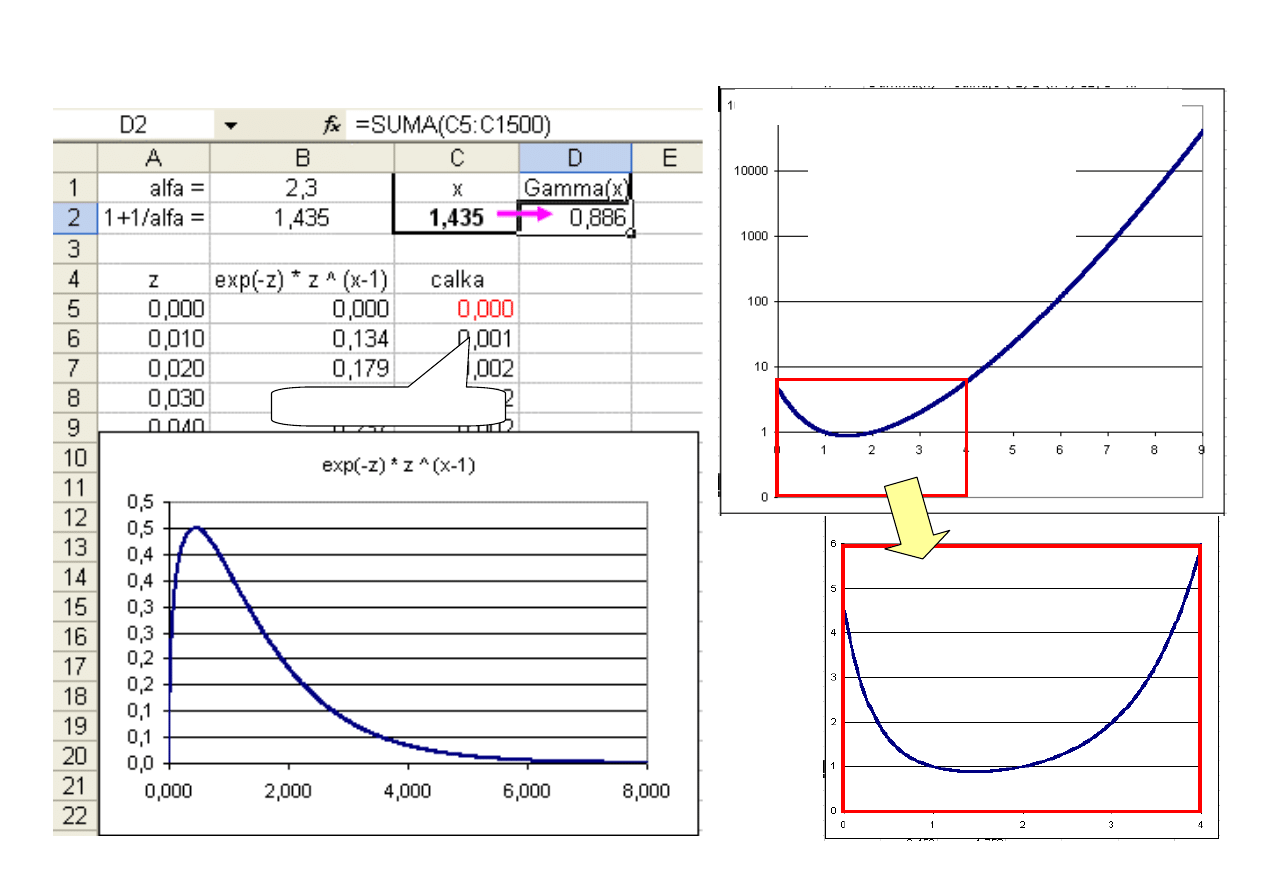Click bold 1,435 in cell C2
Image resolution: width=1263 pixels, height=893 pixels.
[456, 217]
